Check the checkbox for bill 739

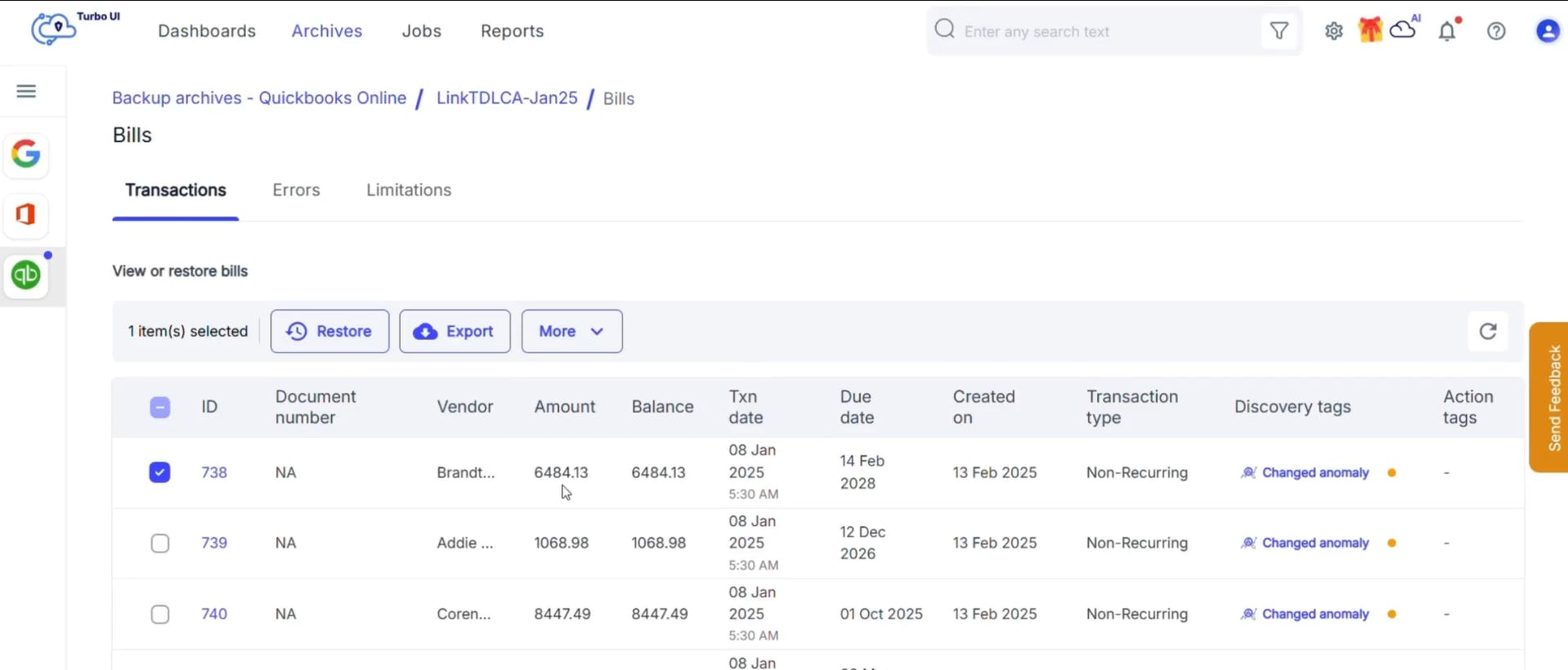click(160, 543)
